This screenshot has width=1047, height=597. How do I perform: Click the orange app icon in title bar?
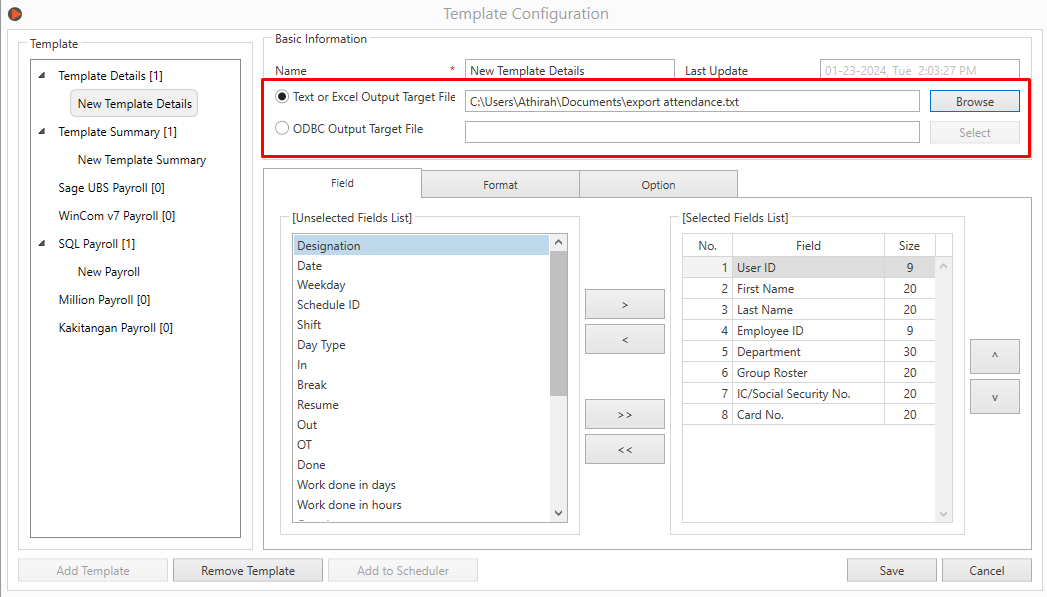pos(15,13)
